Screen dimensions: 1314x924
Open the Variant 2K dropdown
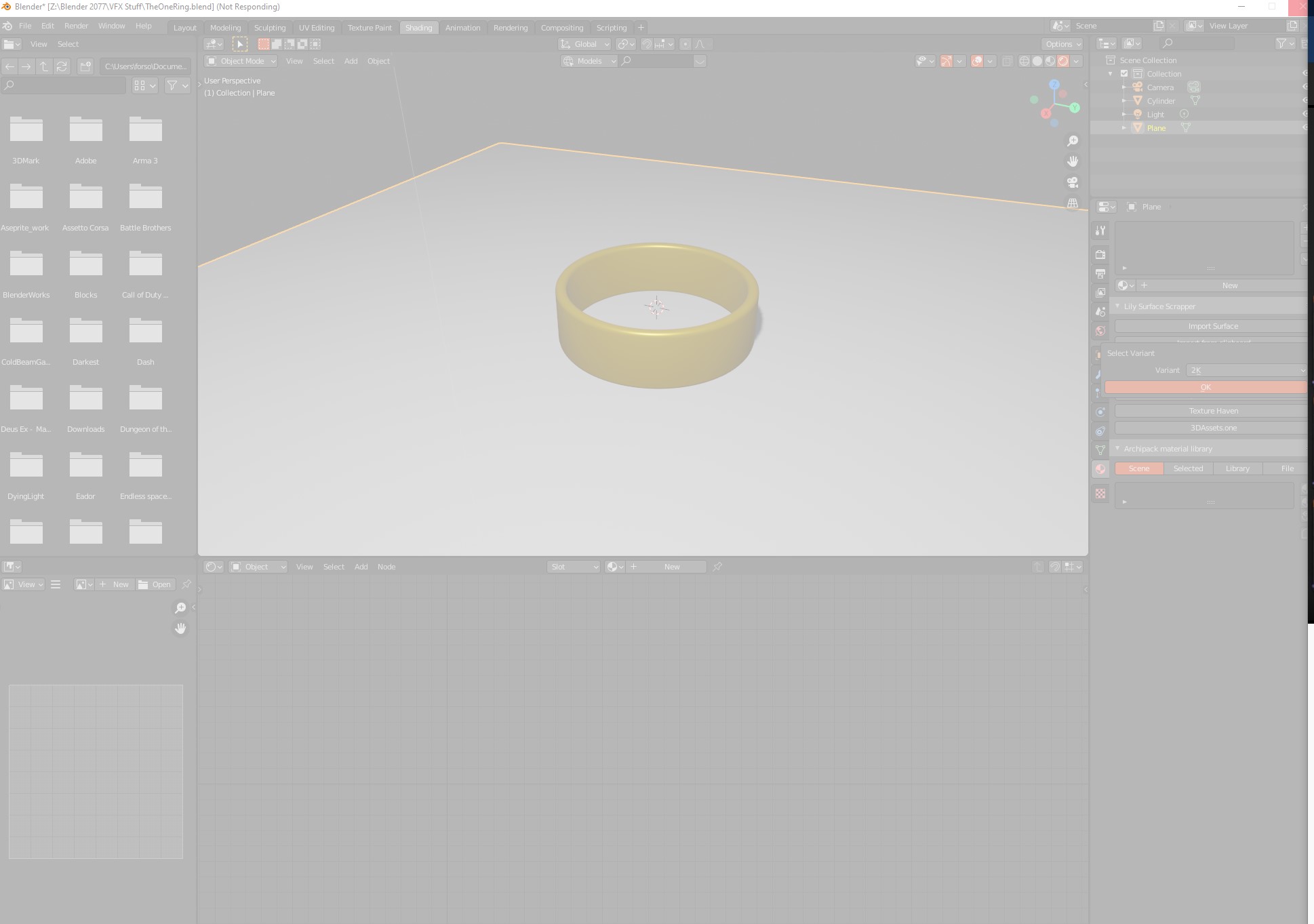pos(1246,370)
